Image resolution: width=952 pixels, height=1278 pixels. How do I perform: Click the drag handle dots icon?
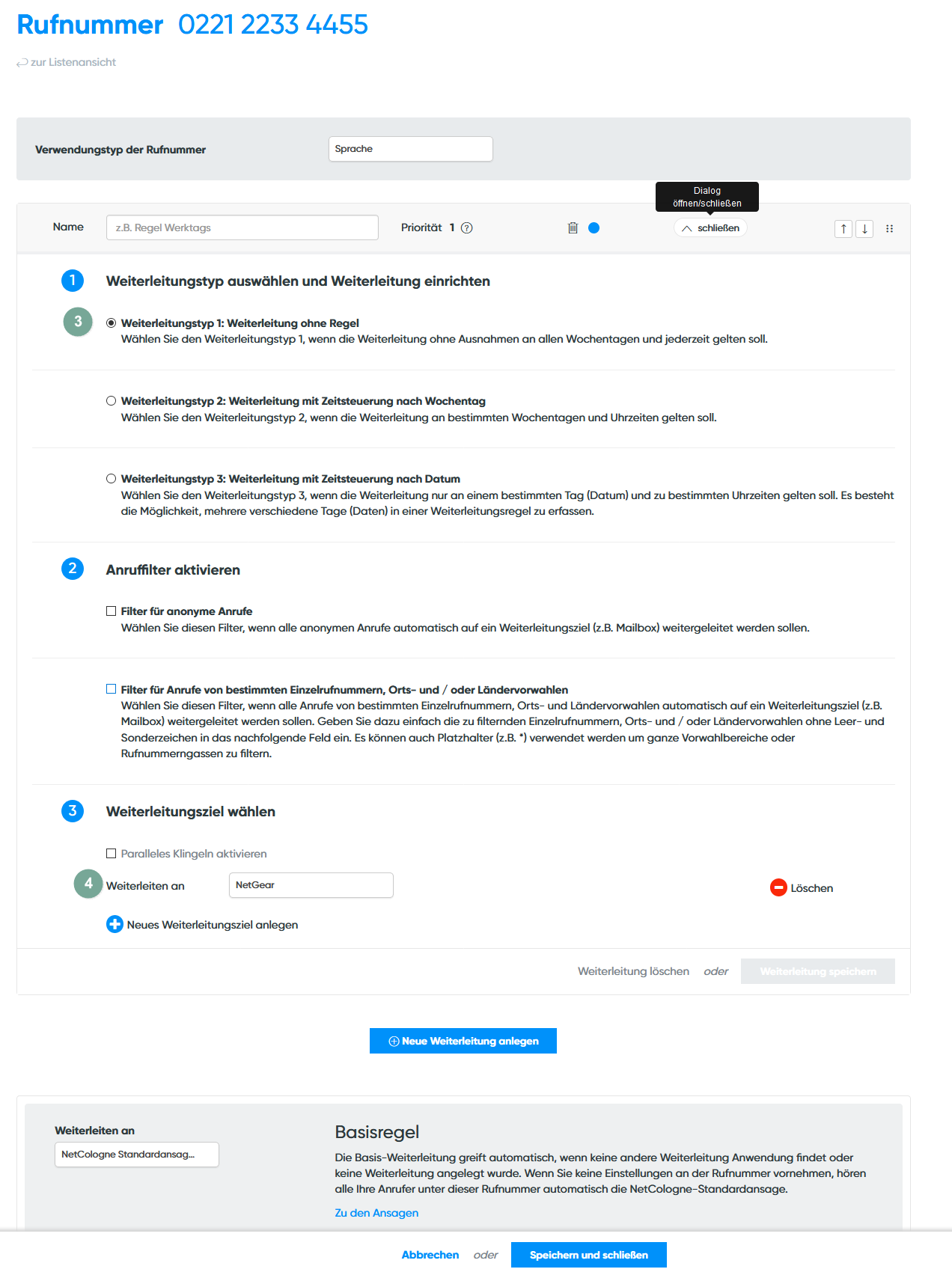click(x=890, y=229)
